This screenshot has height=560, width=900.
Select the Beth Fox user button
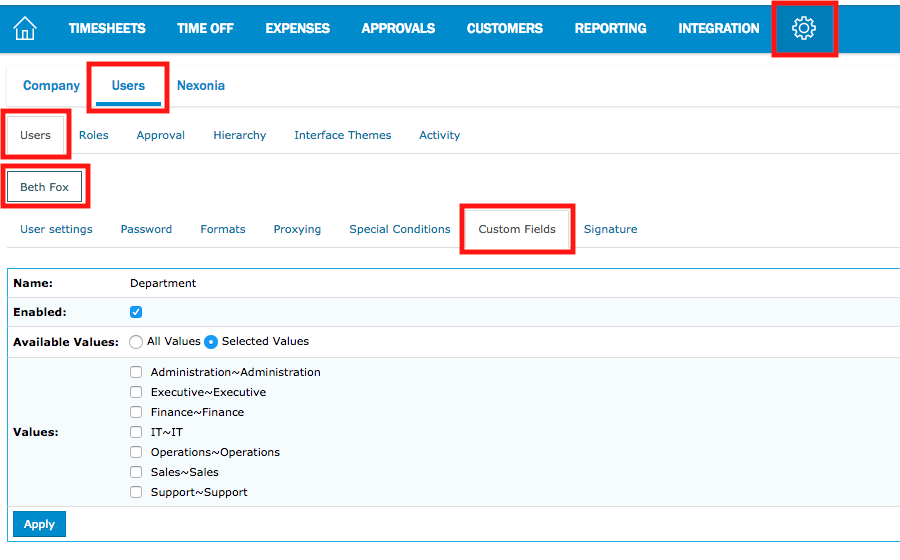pyautogui.click(x=45, y=187)
